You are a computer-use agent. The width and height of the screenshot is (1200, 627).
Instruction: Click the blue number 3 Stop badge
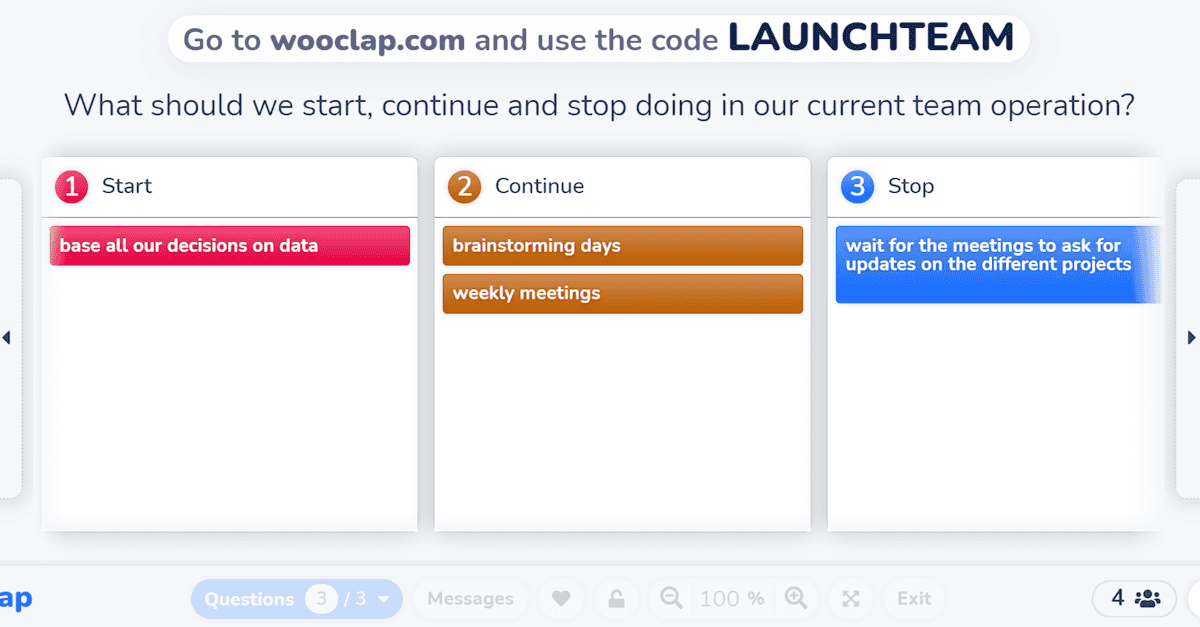858,186
